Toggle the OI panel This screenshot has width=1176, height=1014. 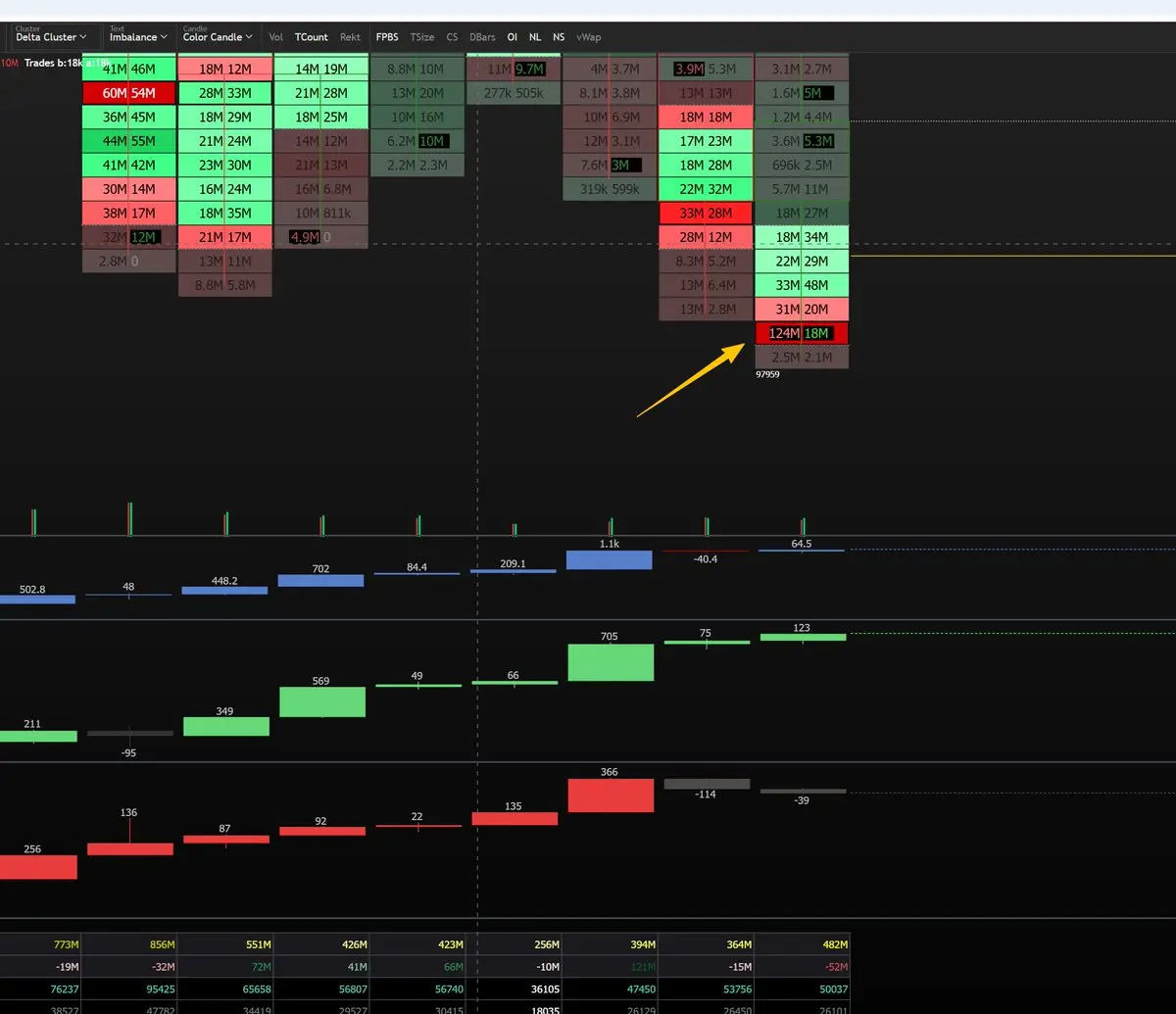point(512,37)
